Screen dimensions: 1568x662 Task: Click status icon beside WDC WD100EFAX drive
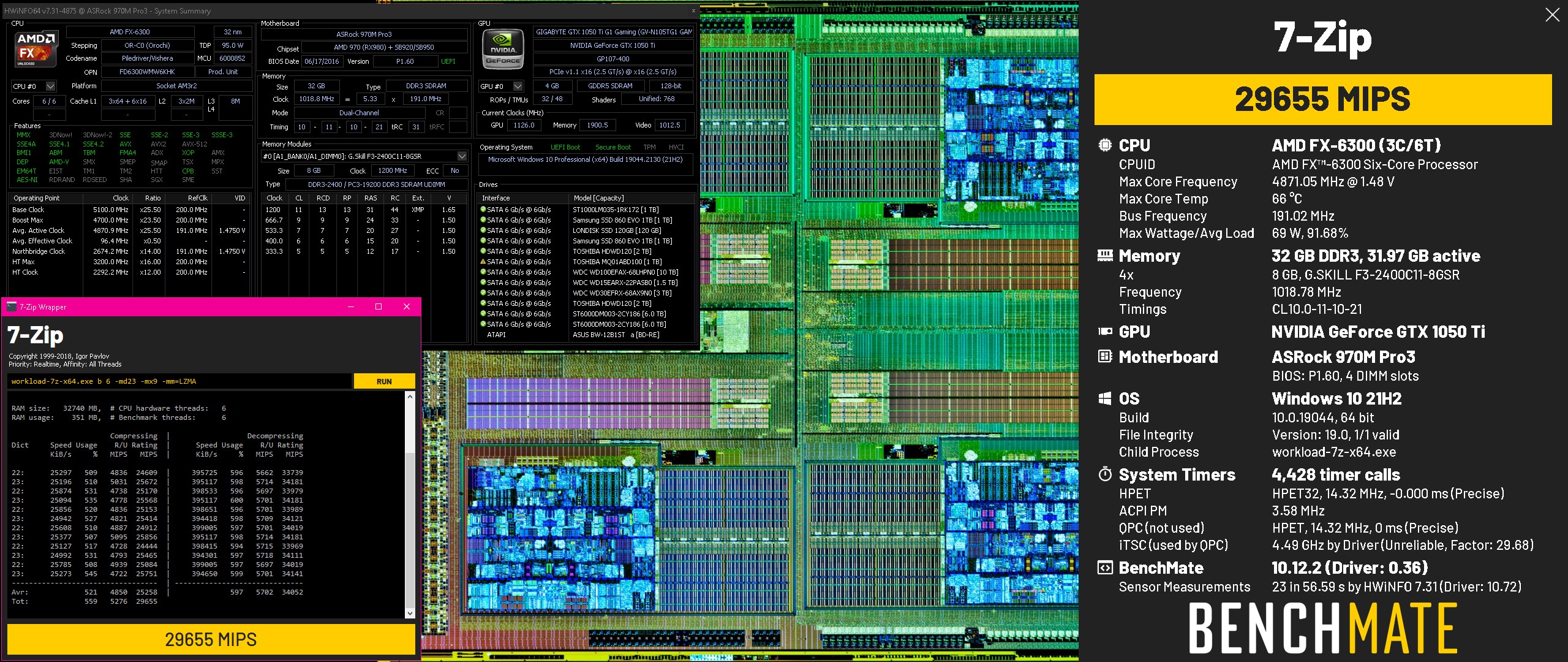pos(483,272)
